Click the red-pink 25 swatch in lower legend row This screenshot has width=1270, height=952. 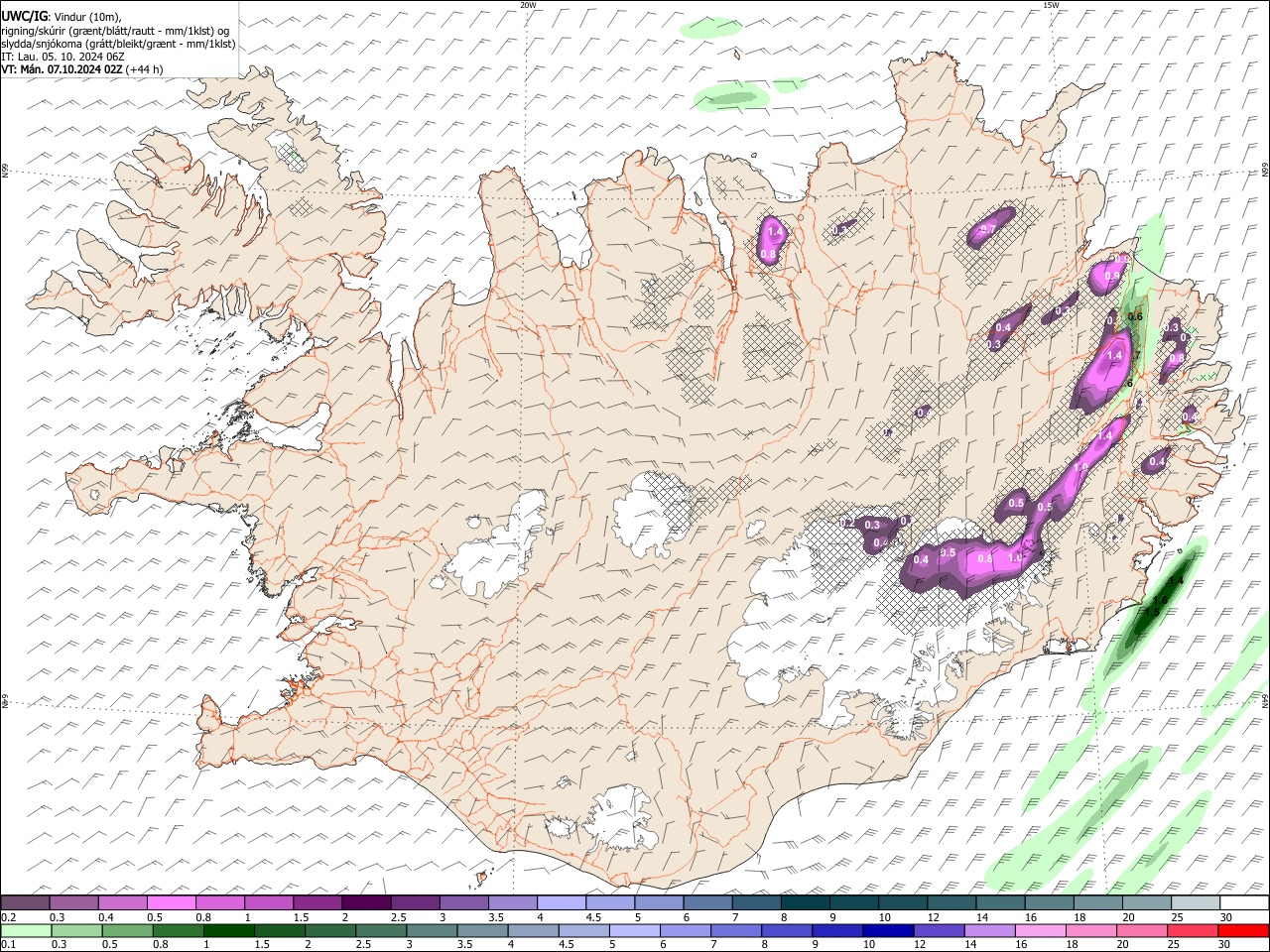coord(1191,930)
